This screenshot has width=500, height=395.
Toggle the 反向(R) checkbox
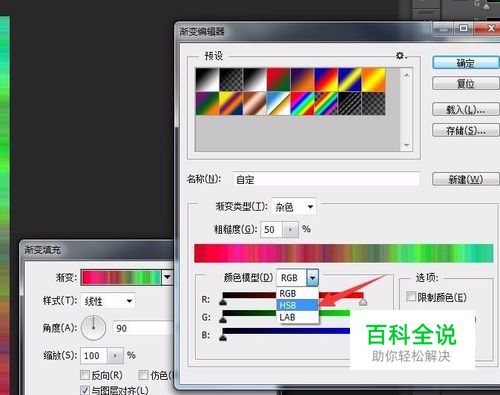click(85, 375)
